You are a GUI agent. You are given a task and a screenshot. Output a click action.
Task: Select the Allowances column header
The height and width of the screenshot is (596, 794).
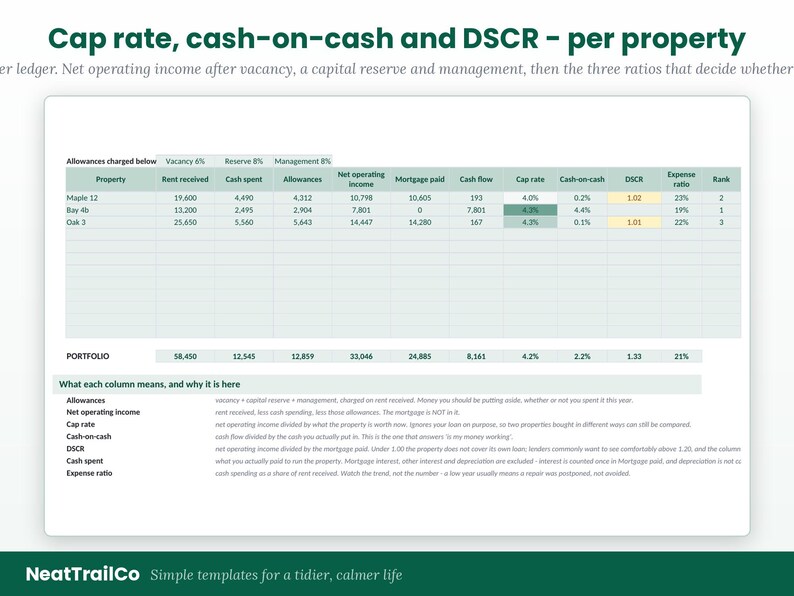tap(302, 179)
